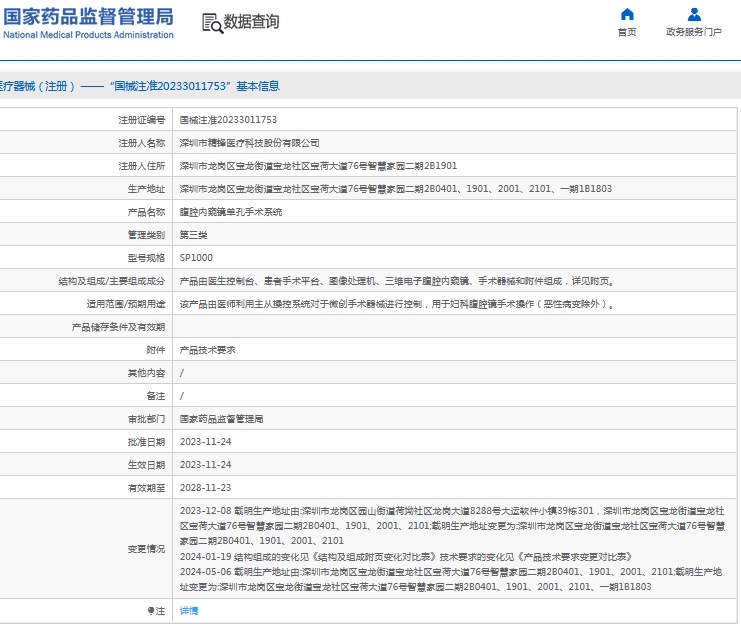Select registrant name 深圳市精锋医疗科技股份有限公司
This screenshot has width=741, height=627.
coord(249,143)
